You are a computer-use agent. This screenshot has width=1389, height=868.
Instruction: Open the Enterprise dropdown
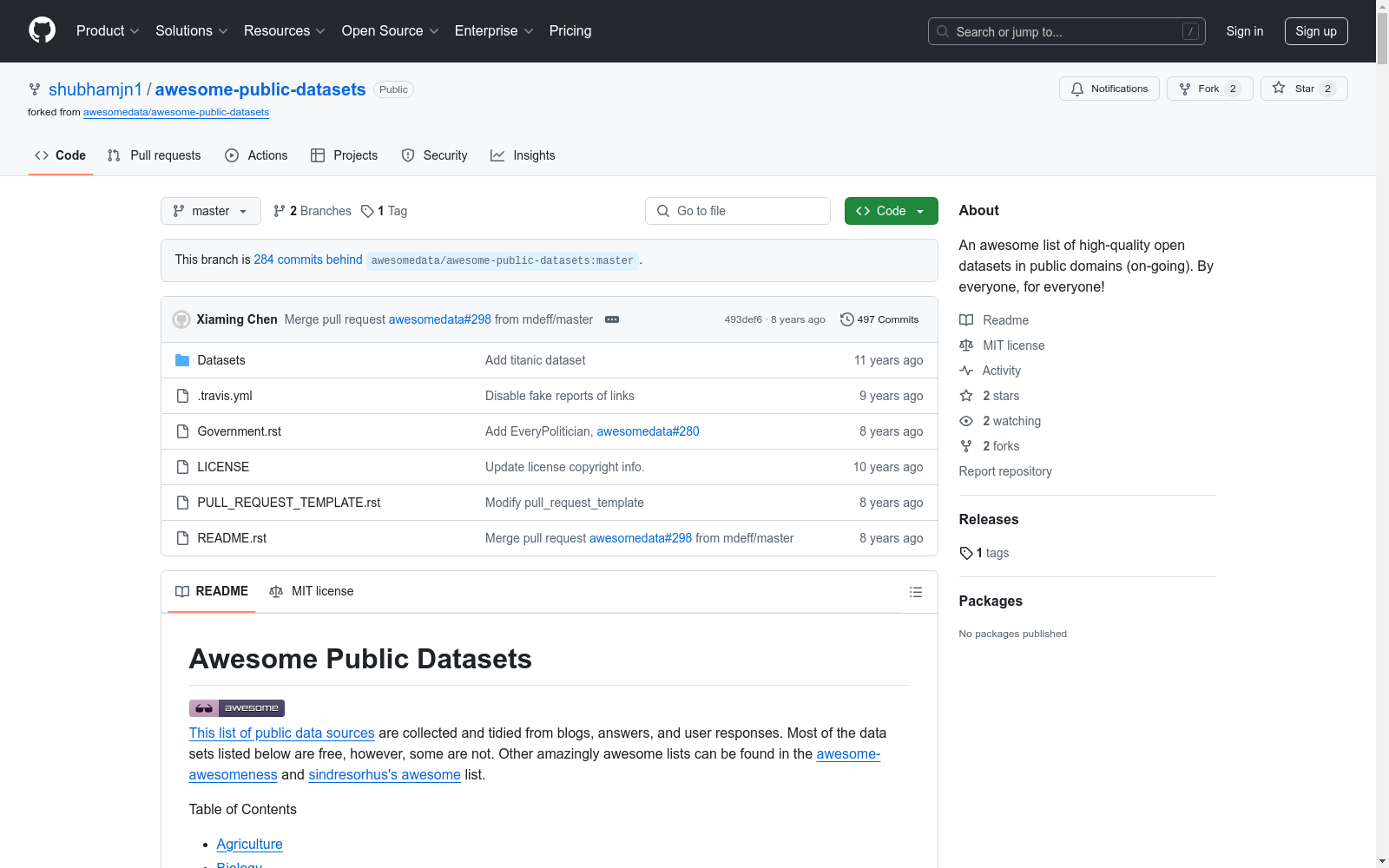pos(494,30)
